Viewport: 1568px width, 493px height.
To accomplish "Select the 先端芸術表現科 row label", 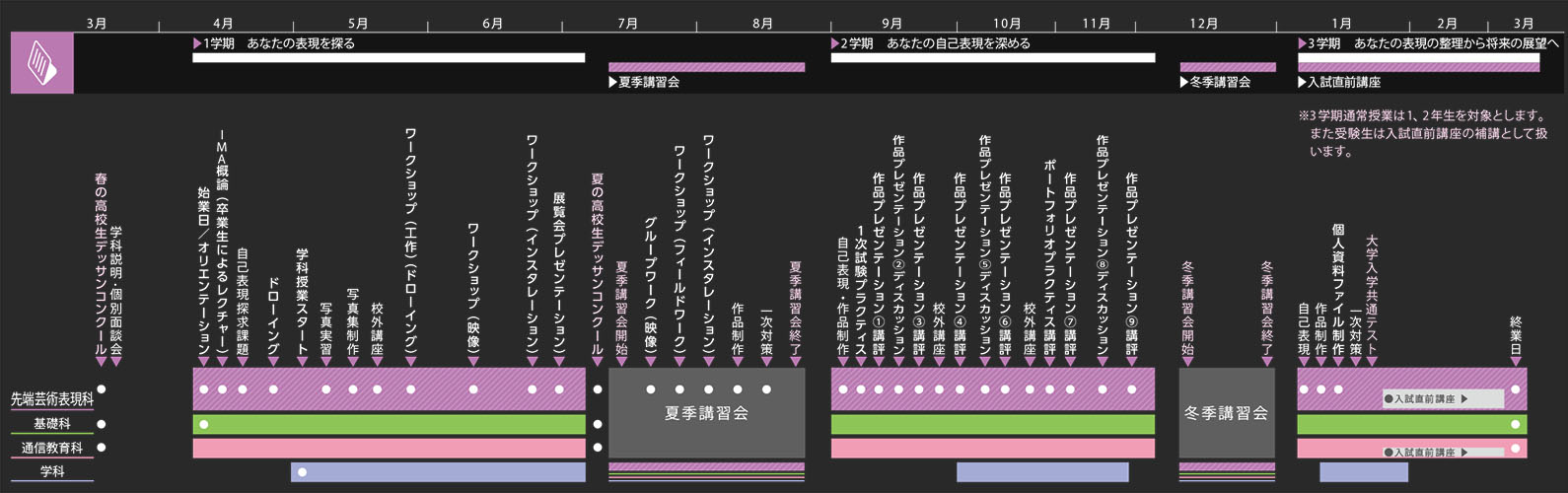I will pyautogui.click(x=52, y=399).
